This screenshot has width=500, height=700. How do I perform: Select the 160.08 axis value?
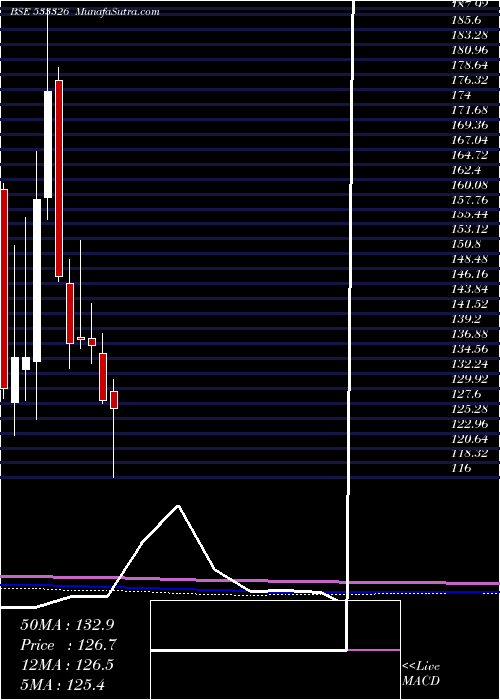470,184
